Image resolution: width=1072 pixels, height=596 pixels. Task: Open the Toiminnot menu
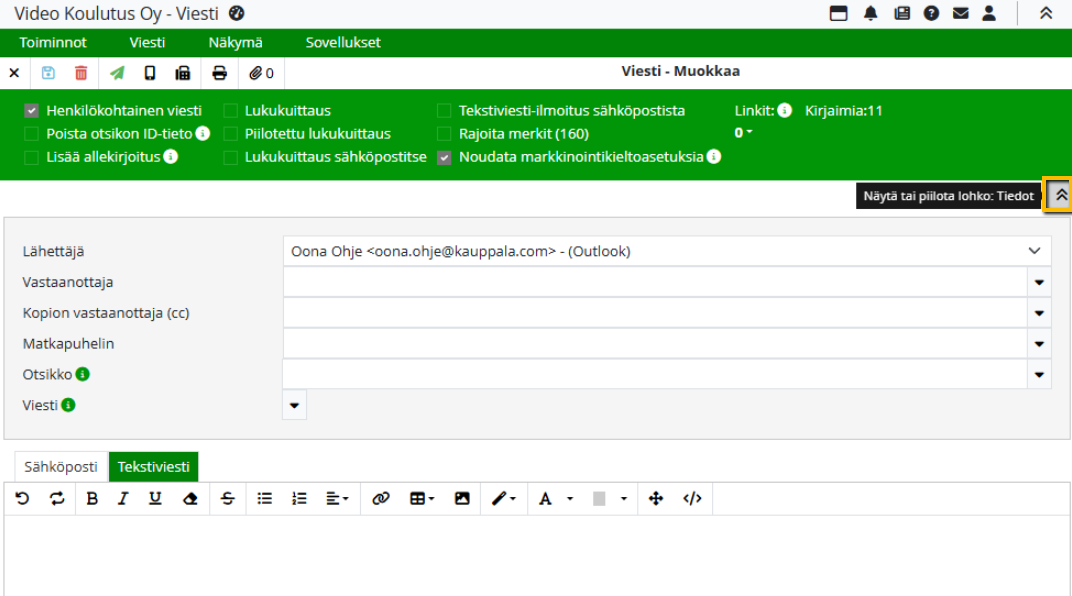click(52, 43)
